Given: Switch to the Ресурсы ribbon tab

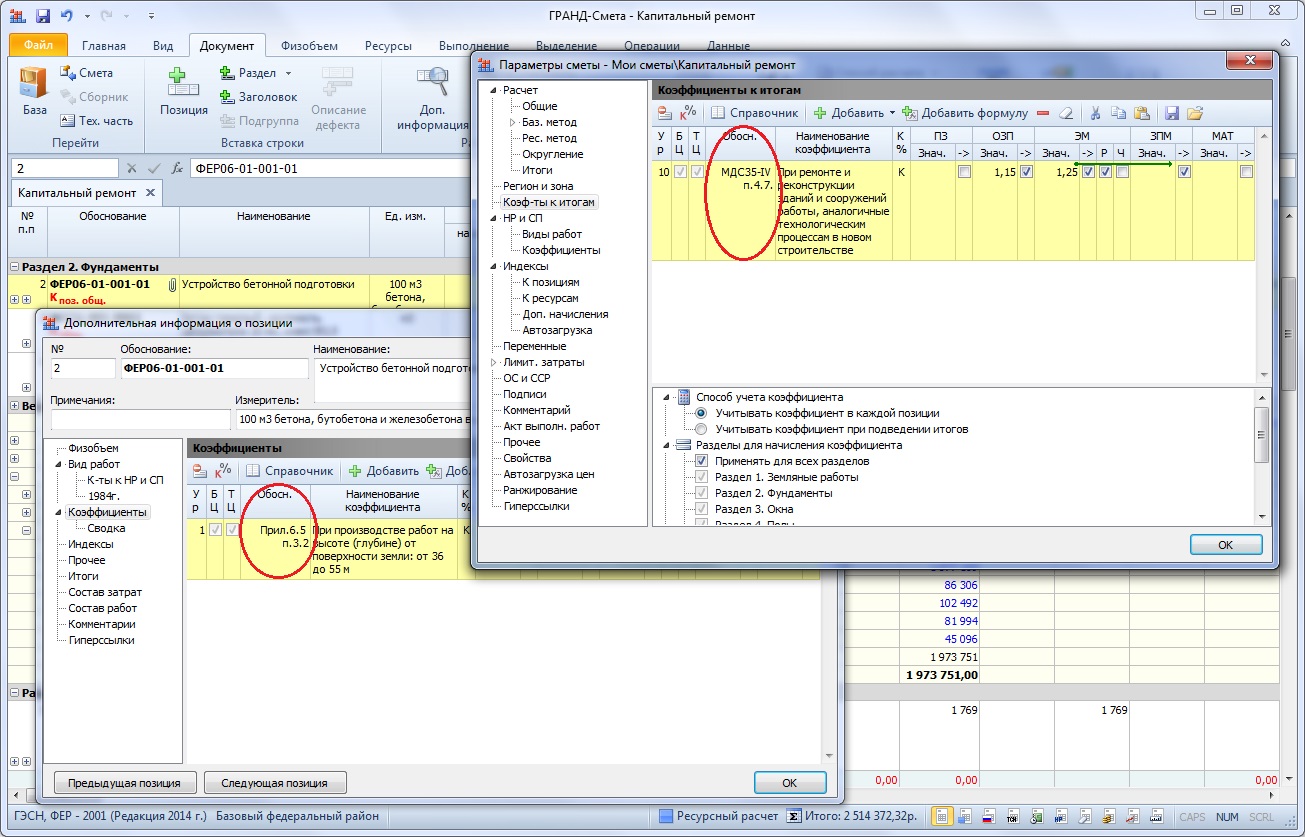Looking at the screenshot, I should tap(388, 46).
